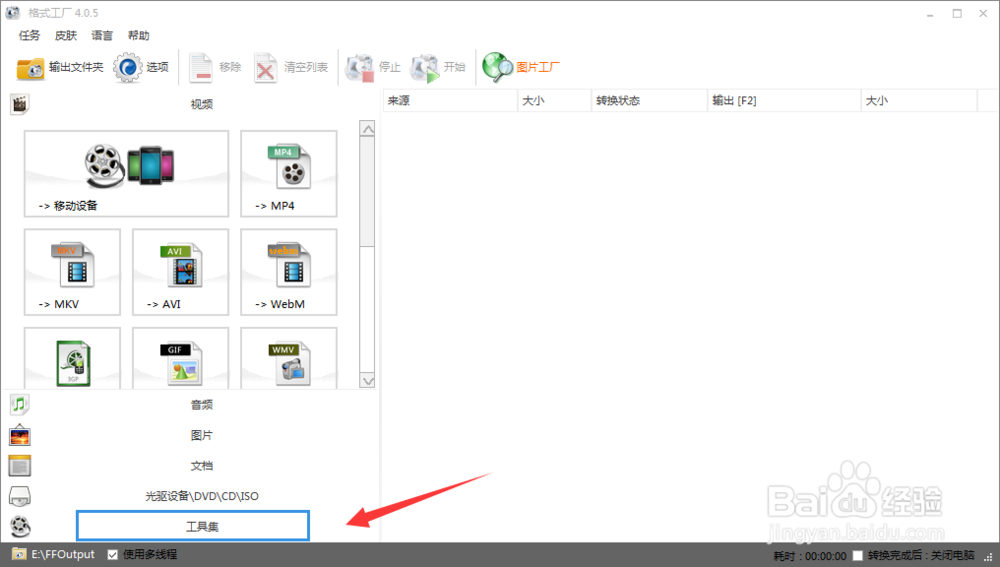Click the Output [F2] column header
This screenshot has width=1000, height=567.
tap(784, 101)
